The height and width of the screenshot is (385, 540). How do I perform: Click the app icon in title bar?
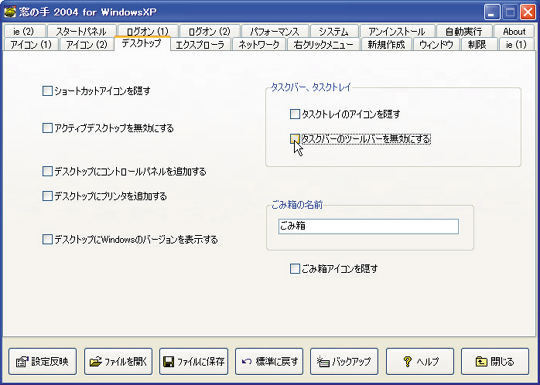tap(11, 12)
